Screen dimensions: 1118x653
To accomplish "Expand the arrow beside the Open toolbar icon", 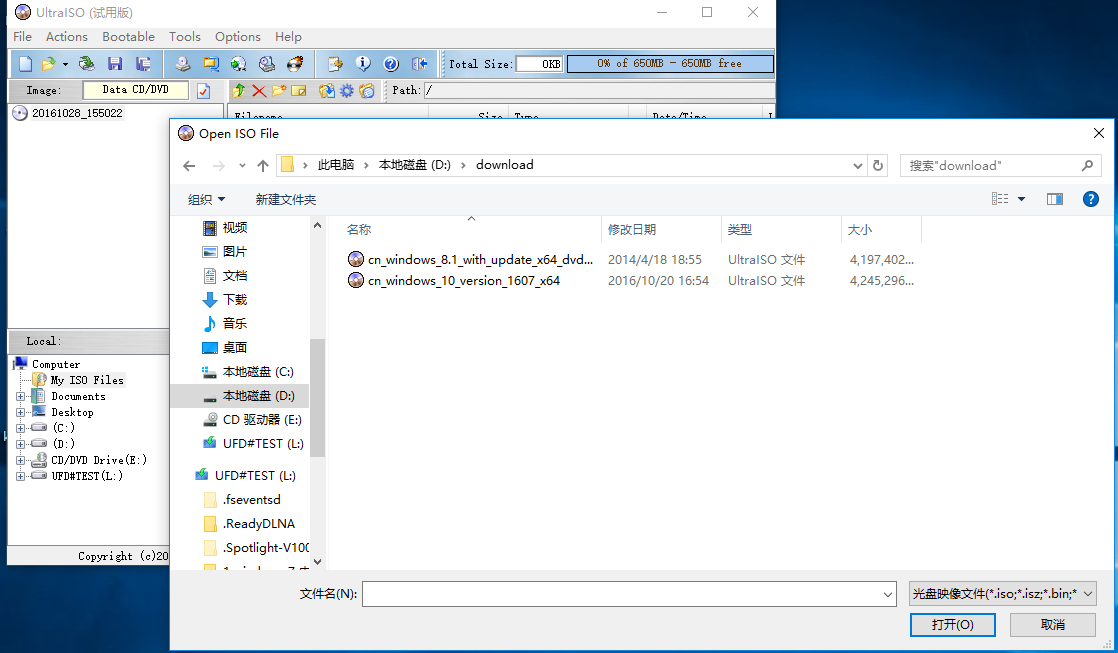I will pos(65,64).
